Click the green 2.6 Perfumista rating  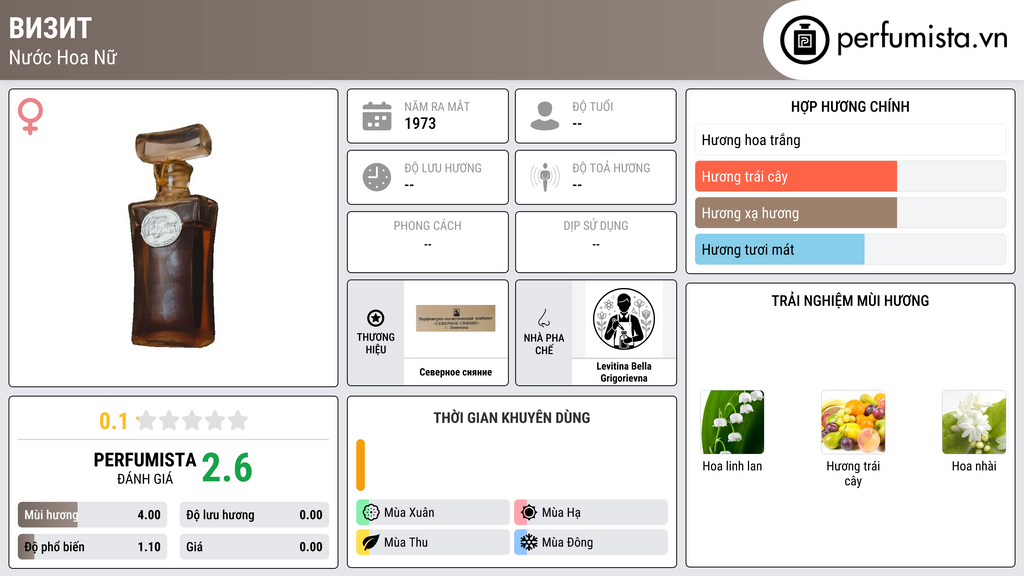(x=227, y=468)
